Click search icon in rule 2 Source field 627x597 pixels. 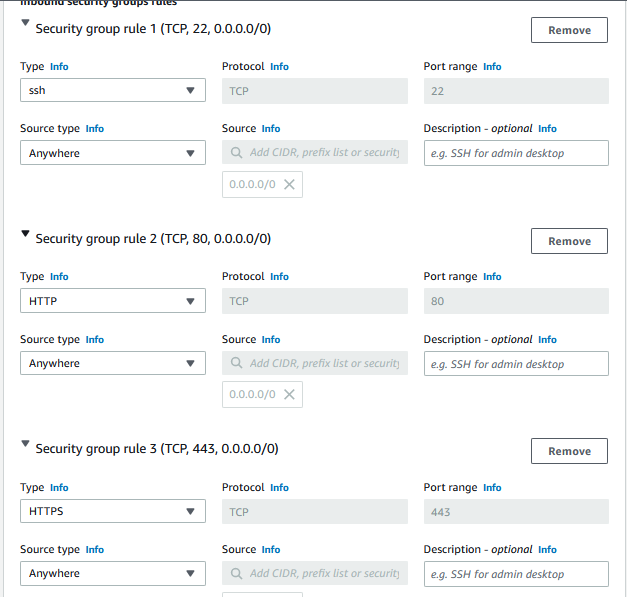[237, 363]
